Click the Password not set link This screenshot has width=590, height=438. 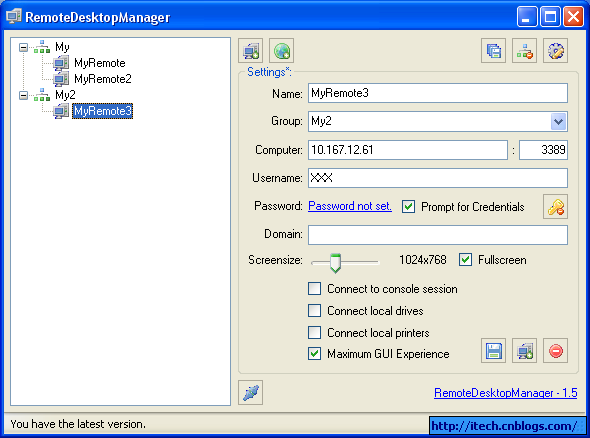(350, 206)
